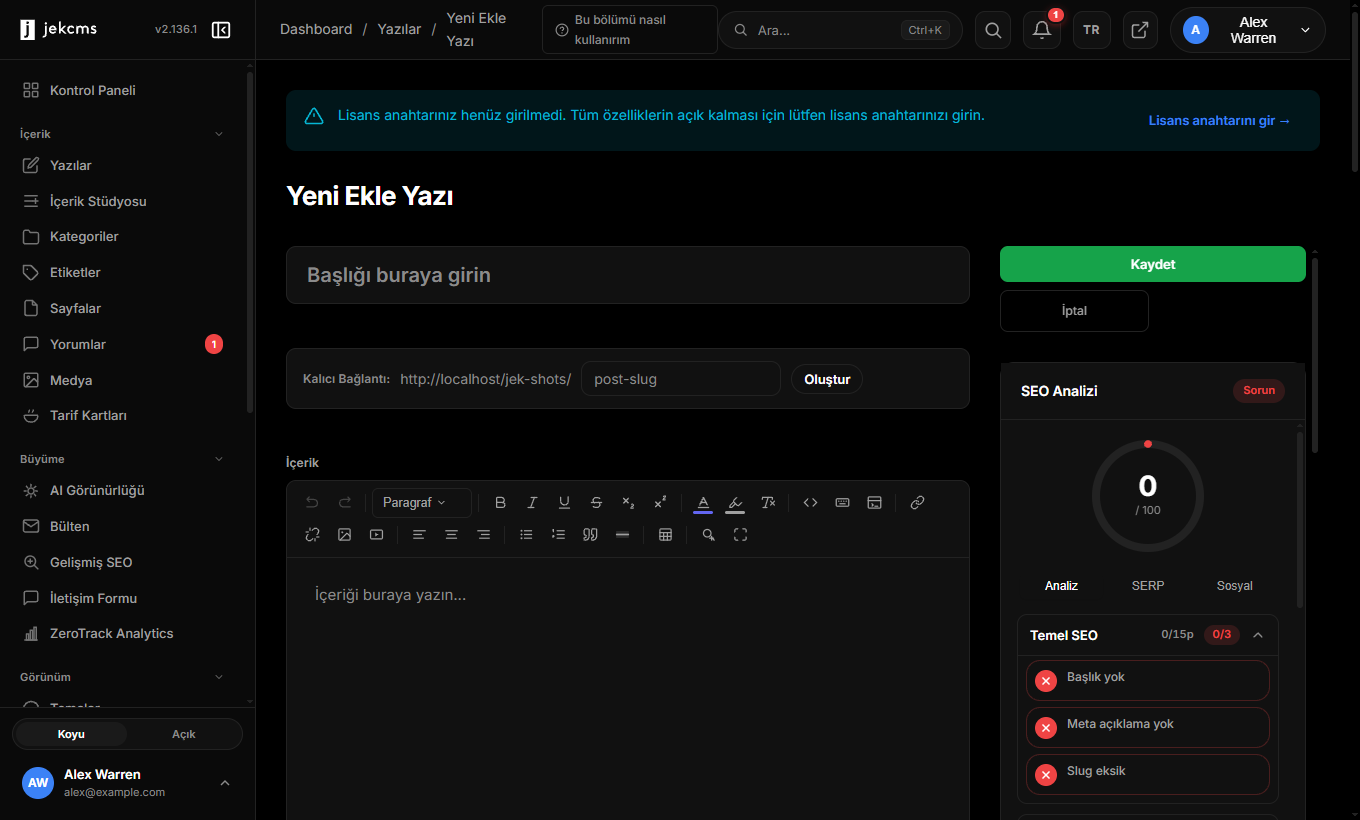1360x820 pixels.
Task: Insert inline code with the angle brackets icon
Action: 811,503
